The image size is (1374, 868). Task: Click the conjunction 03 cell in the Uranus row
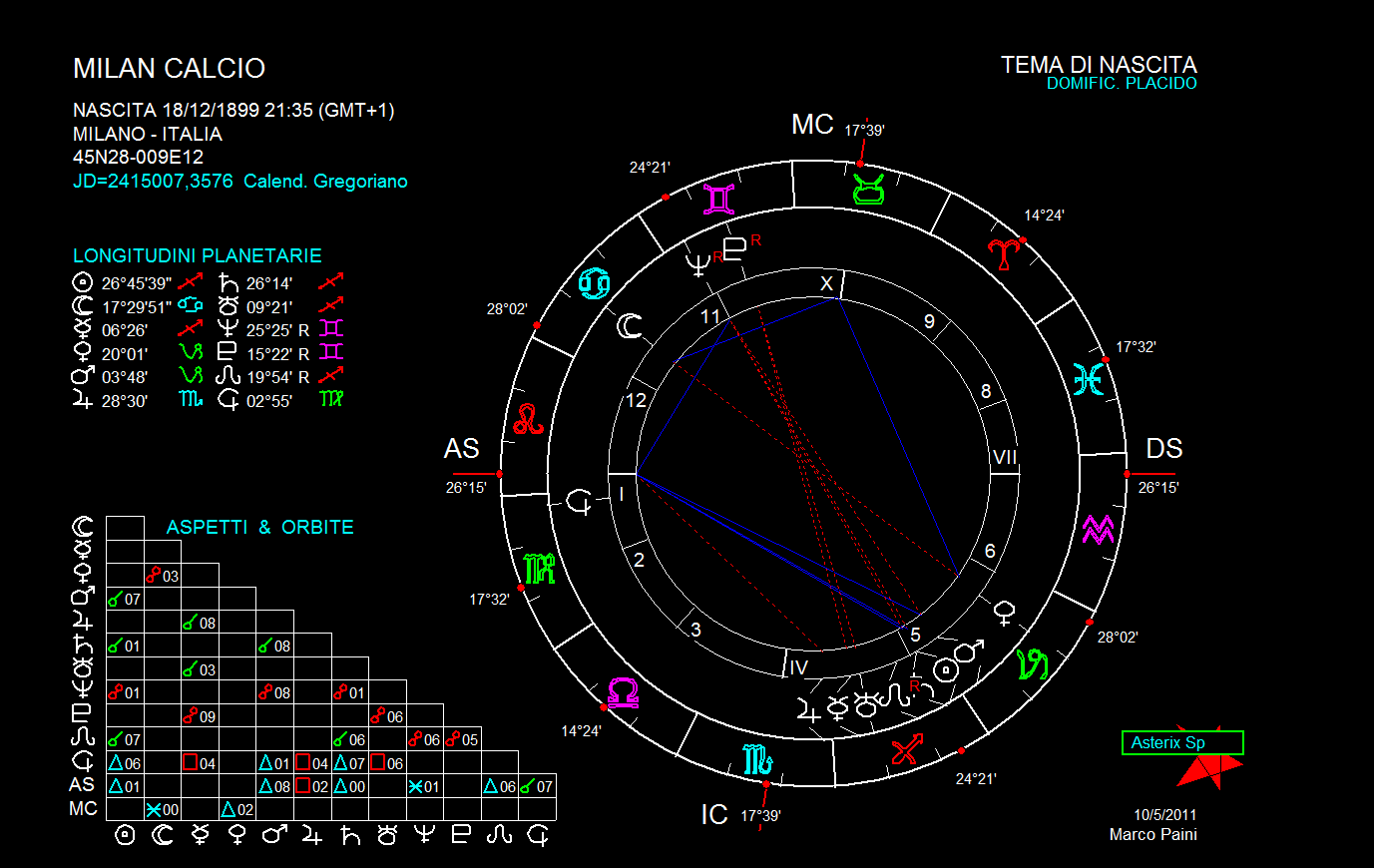pos(200,669)
